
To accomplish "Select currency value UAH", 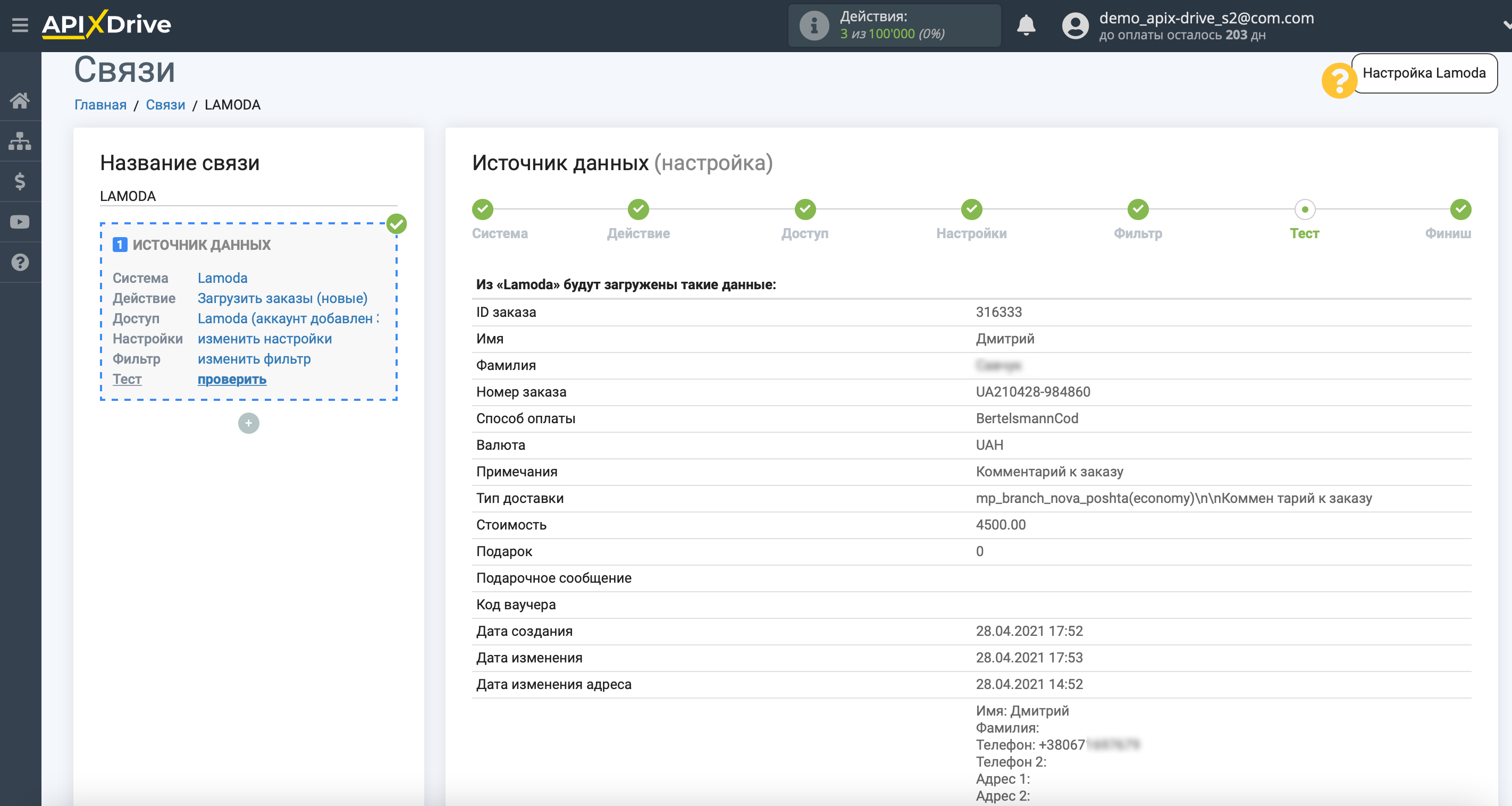I will 989,445.
